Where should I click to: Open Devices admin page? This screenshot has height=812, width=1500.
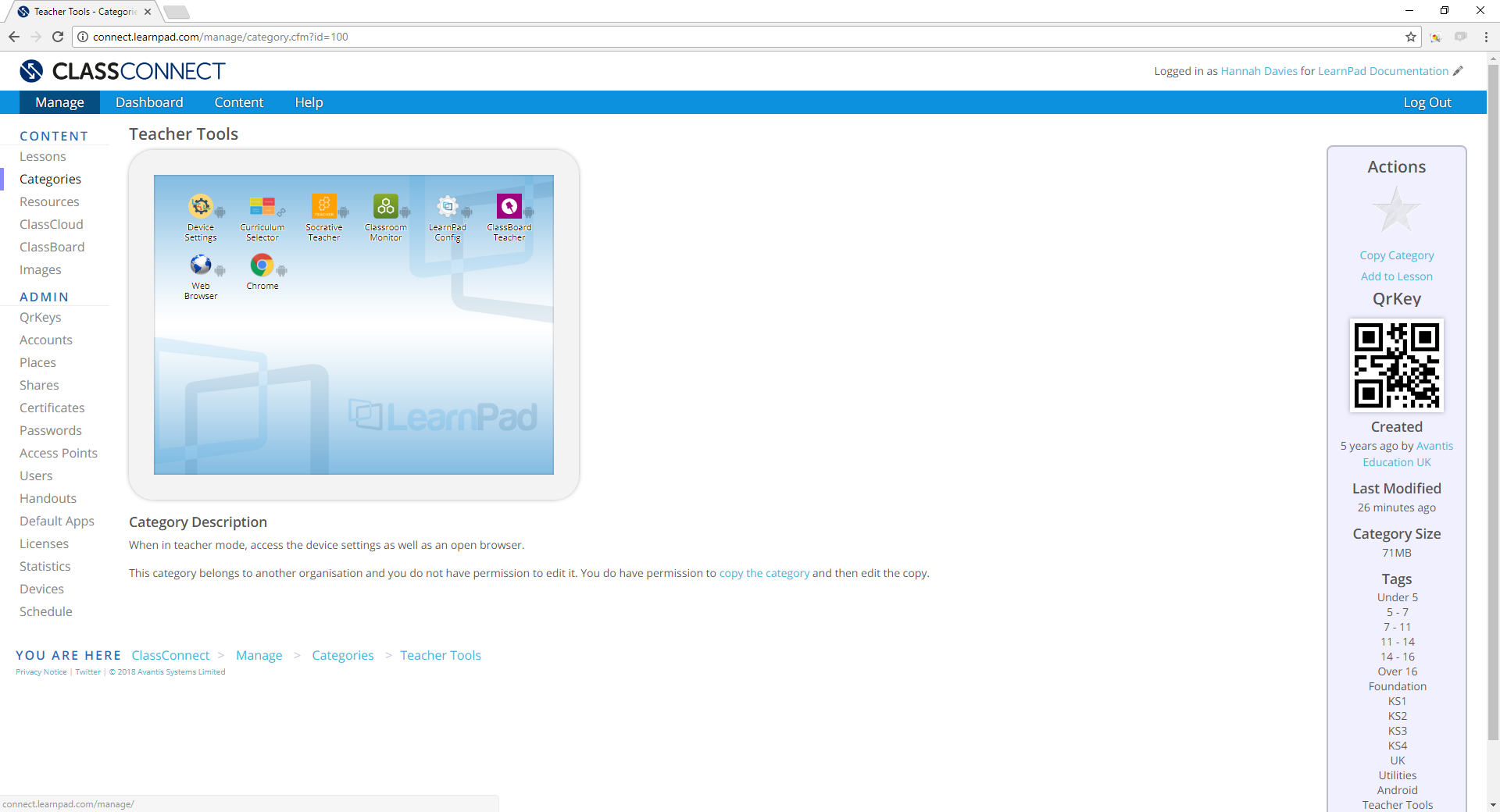pyautogui.click(x=42, y=589)
